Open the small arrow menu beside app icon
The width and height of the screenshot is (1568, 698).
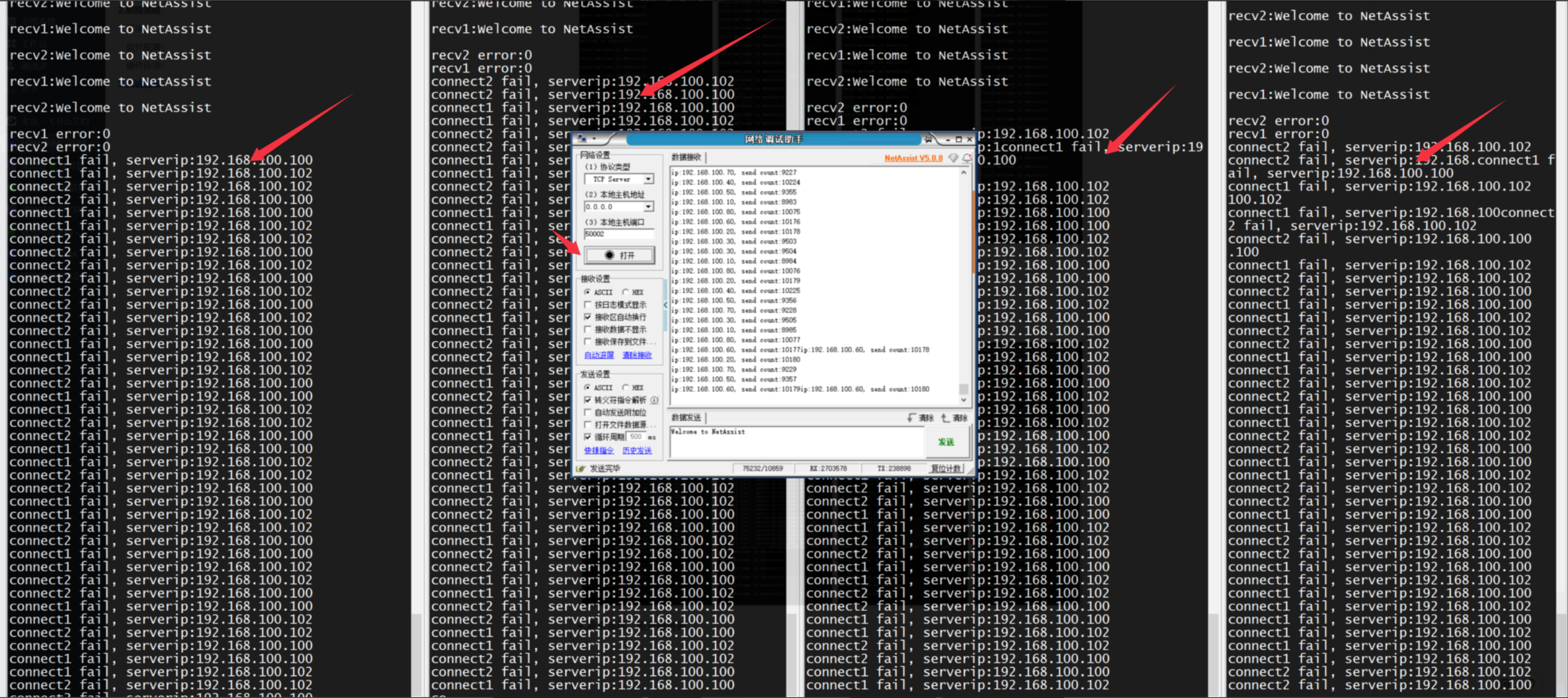(x=594, y=139)
